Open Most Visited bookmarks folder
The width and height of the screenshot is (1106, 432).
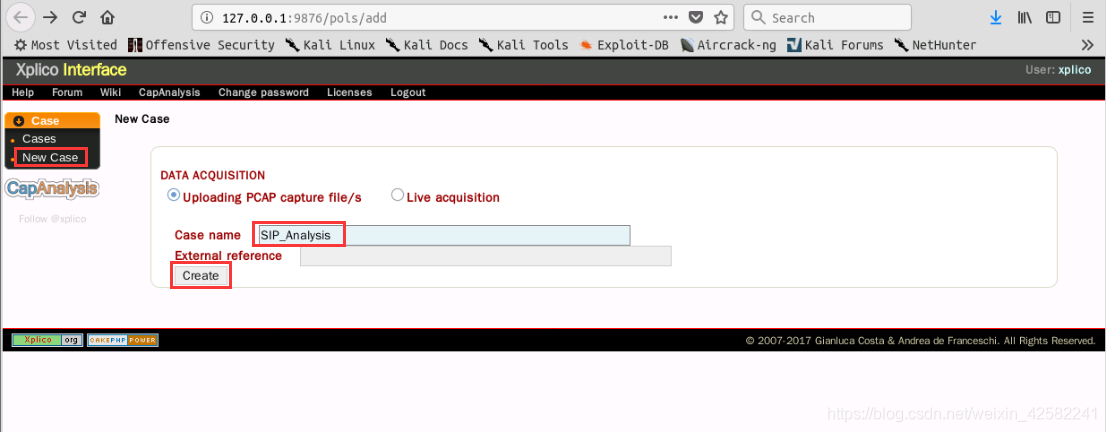tap(66, 45)
